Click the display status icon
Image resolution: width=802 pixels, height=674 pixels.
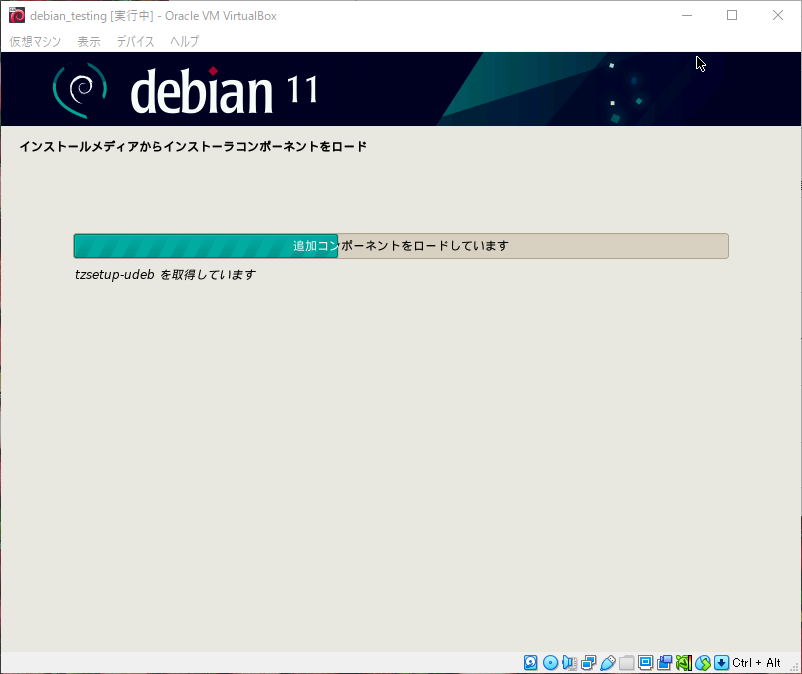tap(645, 663)
